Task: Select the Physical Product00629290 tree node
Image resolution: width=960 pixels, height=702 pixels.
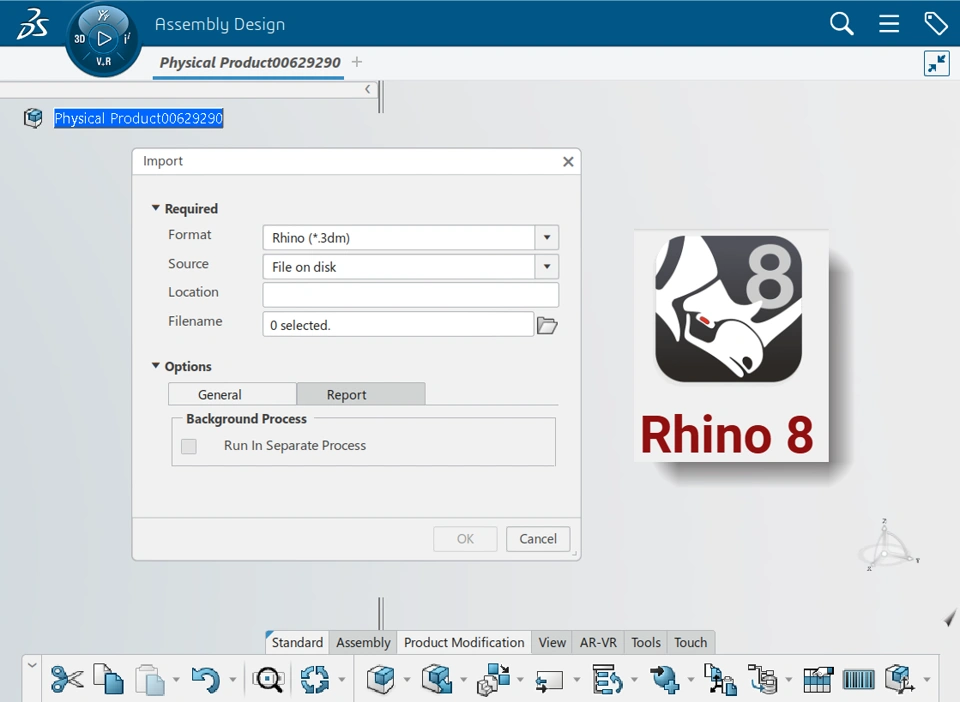Action: point(138,118)
